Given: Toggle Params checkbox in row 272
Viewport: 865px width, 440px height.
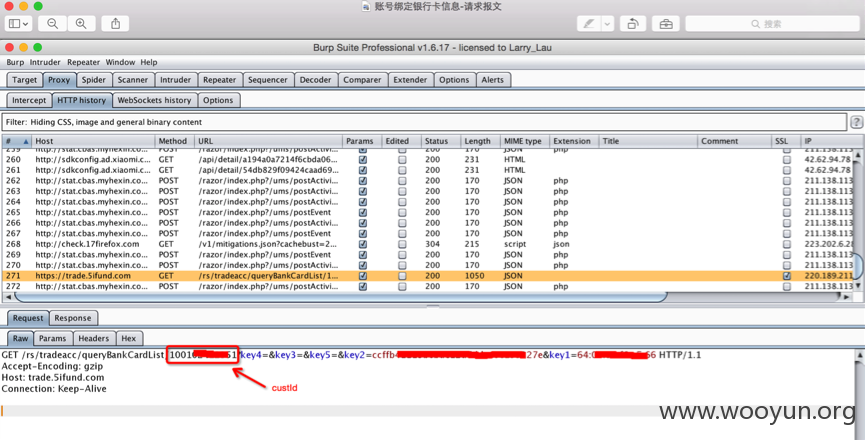Looking at the screenshot, I should [362, 287].
